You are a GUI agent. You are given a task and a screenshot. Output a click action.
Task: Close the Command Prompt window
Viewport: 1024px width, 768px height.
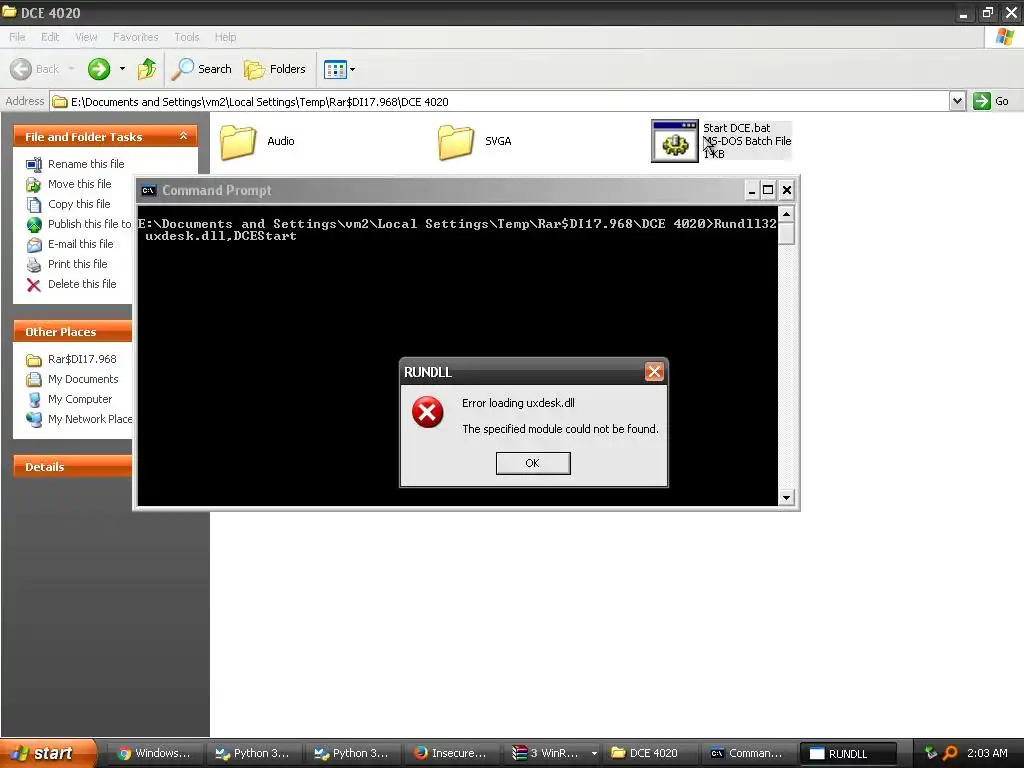point(787,190)
